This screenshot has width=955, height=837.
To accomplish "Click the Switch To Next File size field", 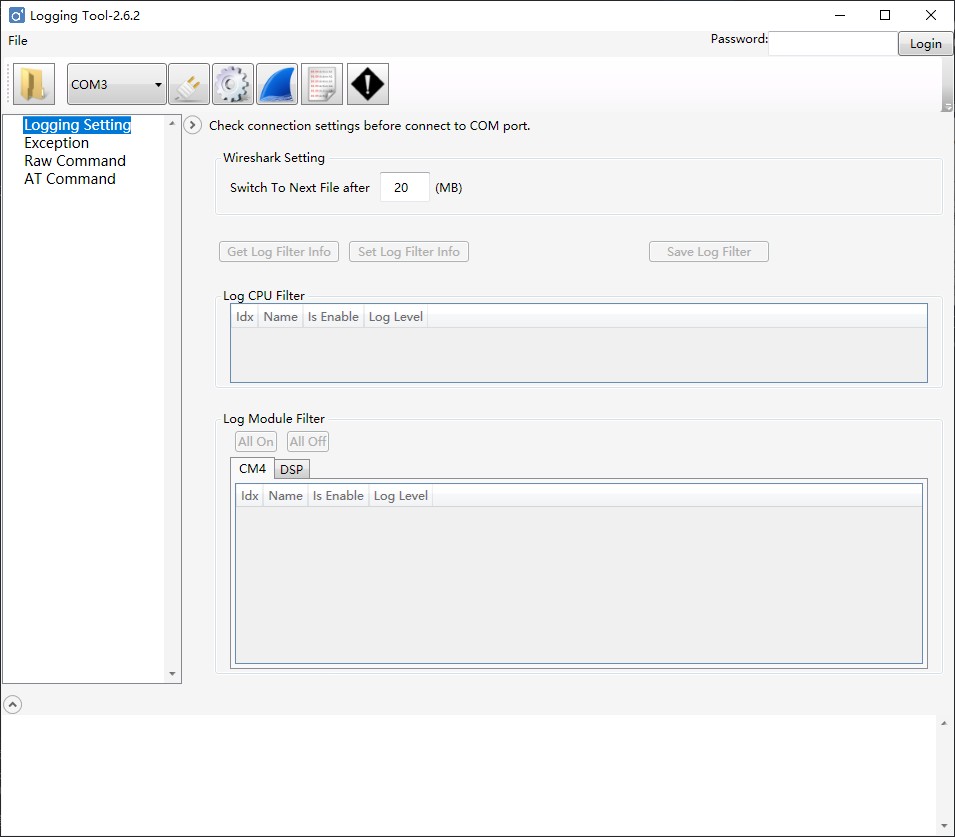I will click(404, 187).
